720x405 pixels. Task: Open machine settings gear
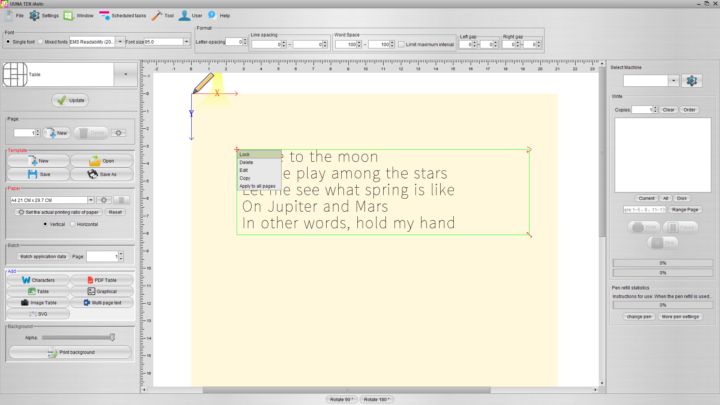tap(692, 81)
